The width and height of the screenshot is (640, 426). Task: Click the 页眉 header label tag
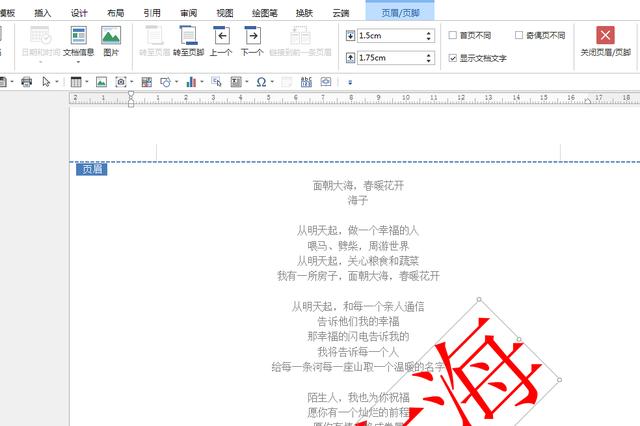point(91,169)
